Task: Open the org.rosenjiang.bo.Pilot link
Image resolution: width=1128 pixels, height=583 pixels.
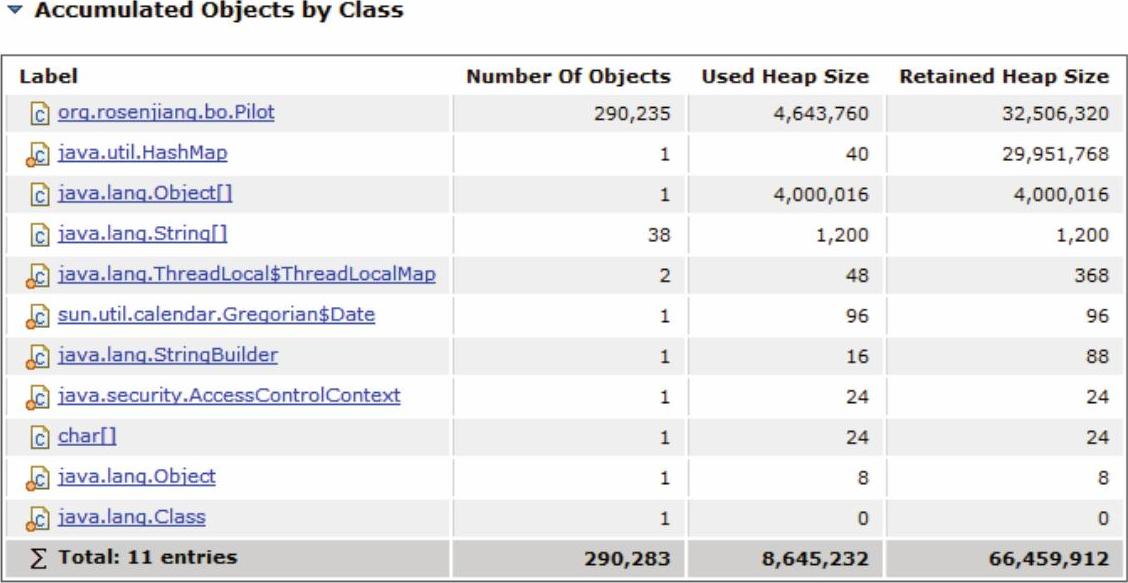Action: [x=166, y=112]
